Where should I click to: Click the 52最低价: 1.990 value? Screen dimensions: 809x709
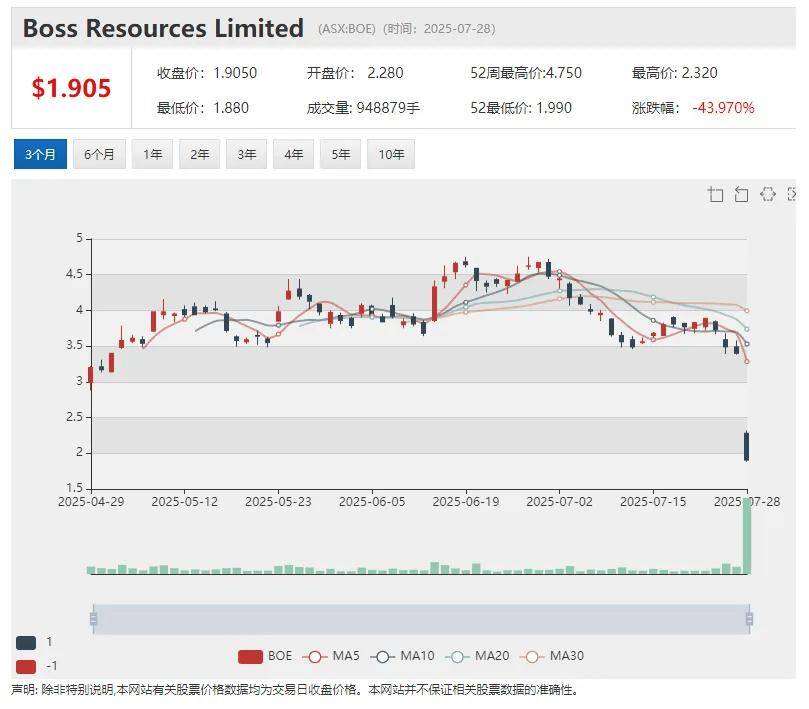coord(521,108)
